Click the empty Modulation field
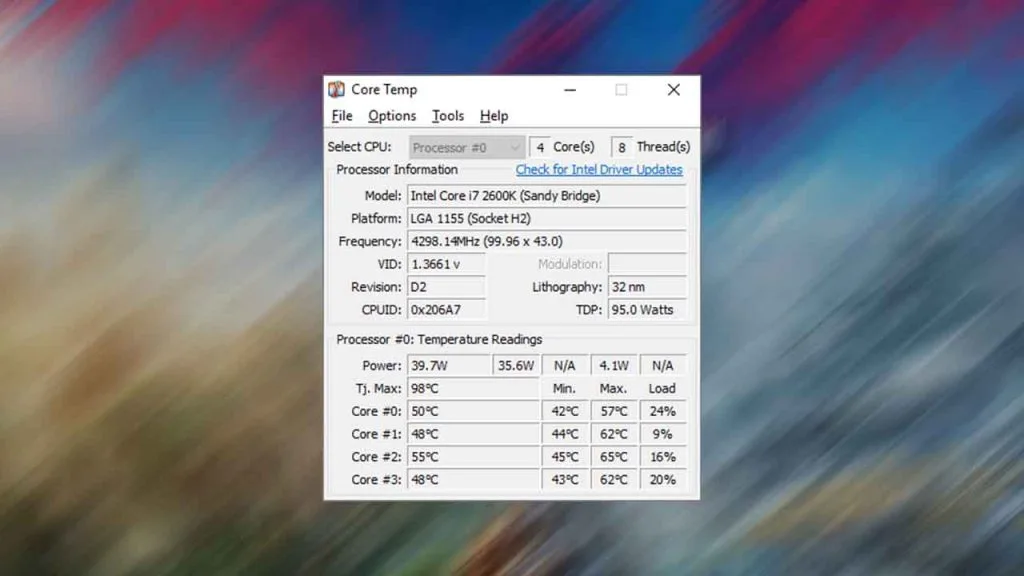The height and width of the screenshot is (576, 1024). point(647,264)
